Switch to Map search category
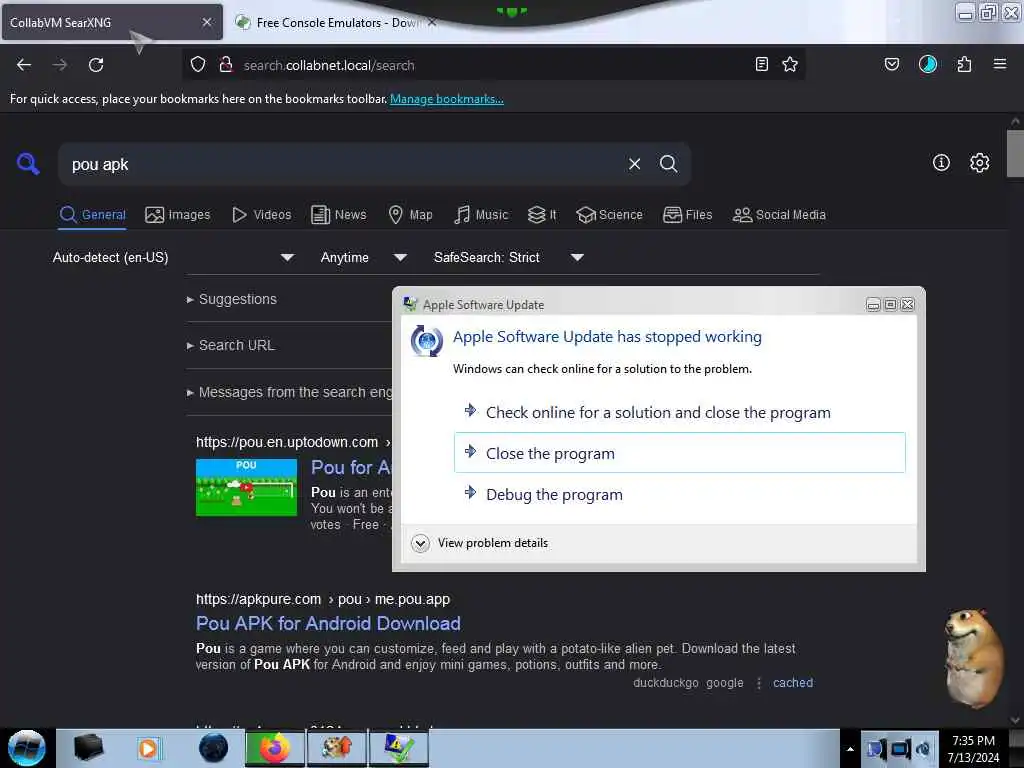 point(410,215)
